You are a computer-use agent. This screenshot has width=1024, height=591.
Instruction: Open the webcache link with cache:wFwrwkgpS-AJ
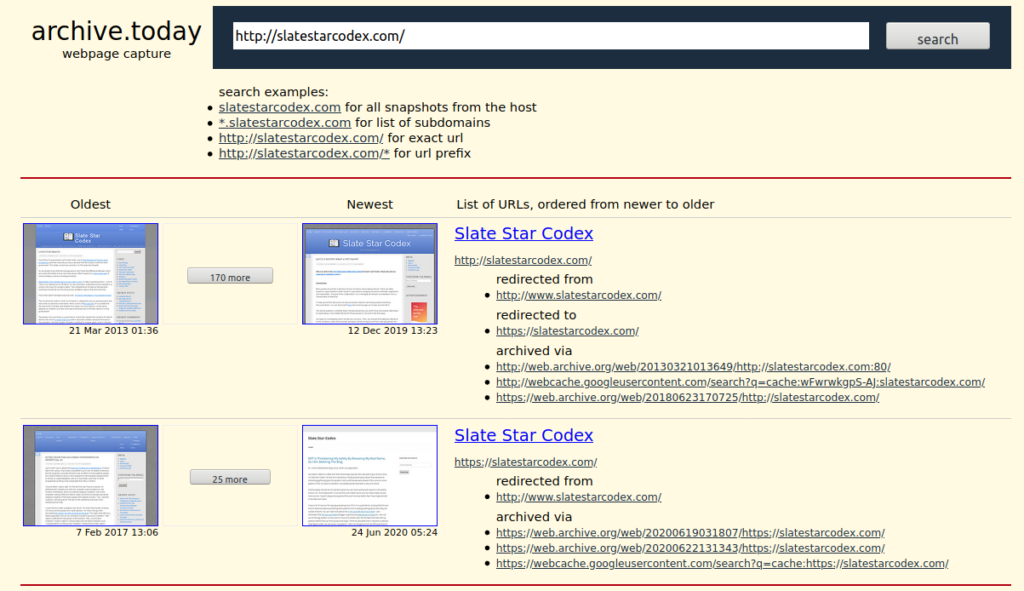click(741, 382)
